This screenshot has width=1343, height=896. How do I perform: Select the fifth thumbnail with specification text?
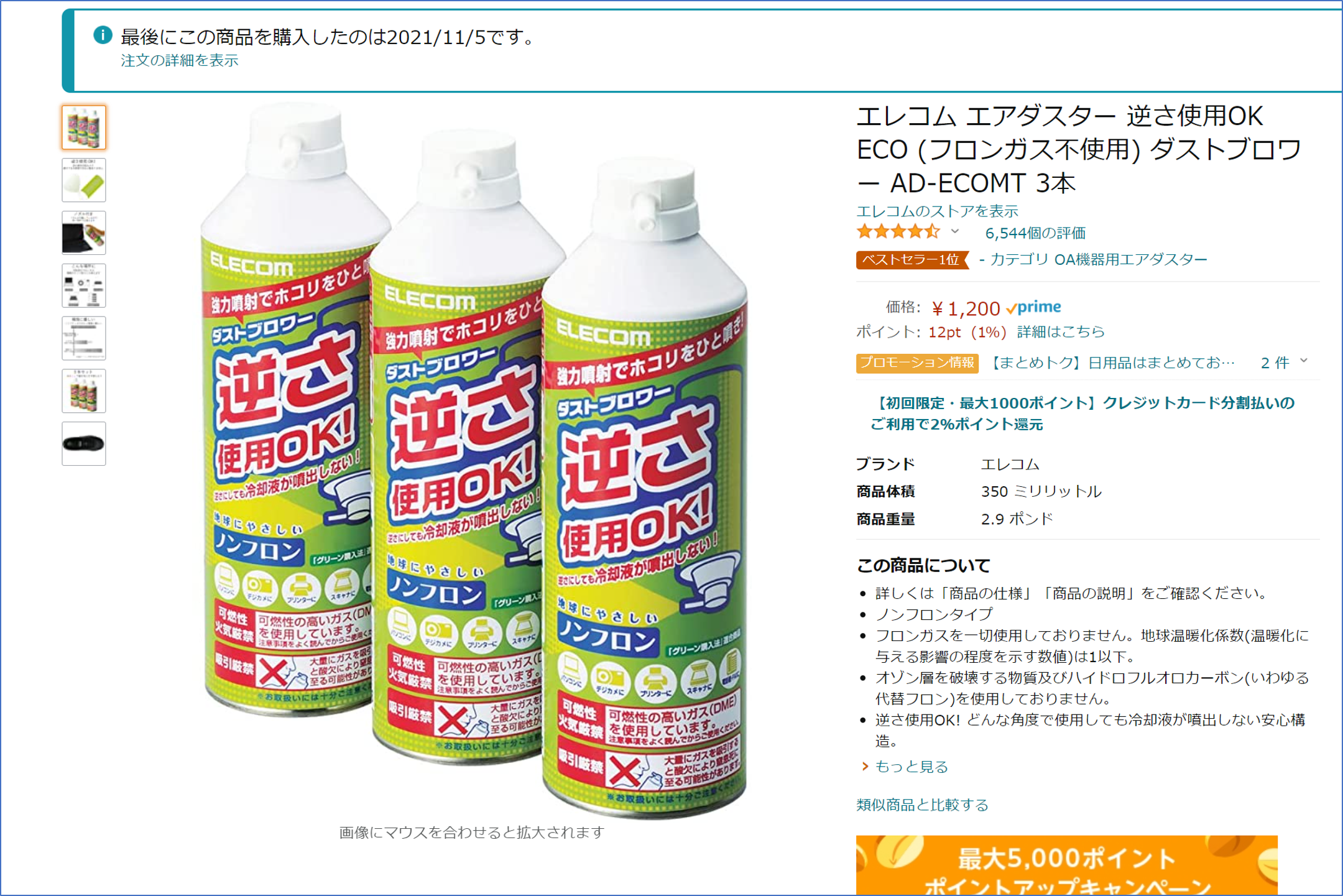pyautogui.click(x=84, y=339)
